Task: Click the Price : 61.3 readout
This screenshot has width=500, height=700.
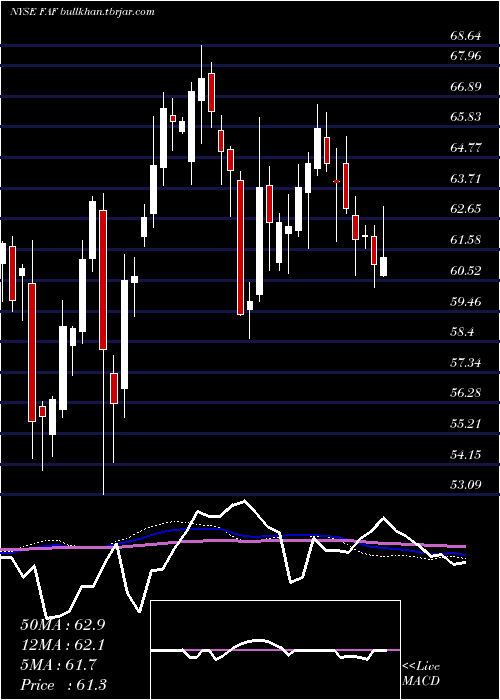Action: tap(63, 685)
